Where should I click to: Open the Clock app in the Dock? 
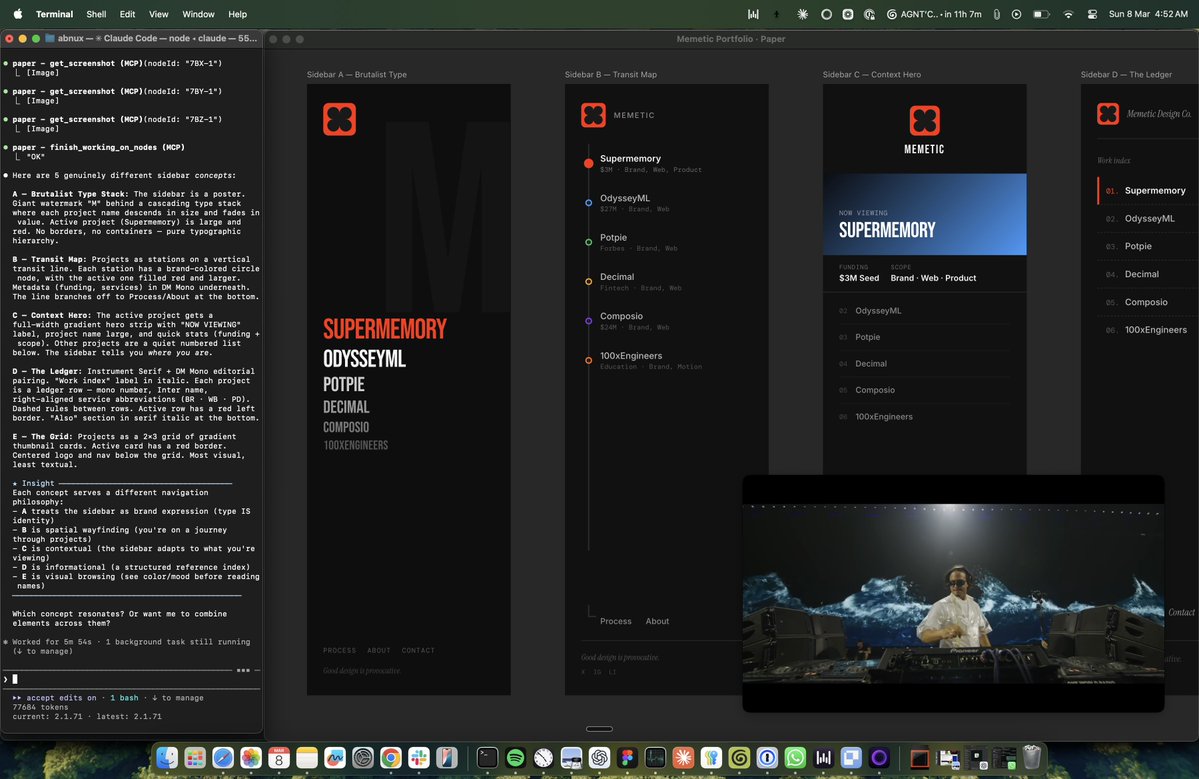pos(543,758)
